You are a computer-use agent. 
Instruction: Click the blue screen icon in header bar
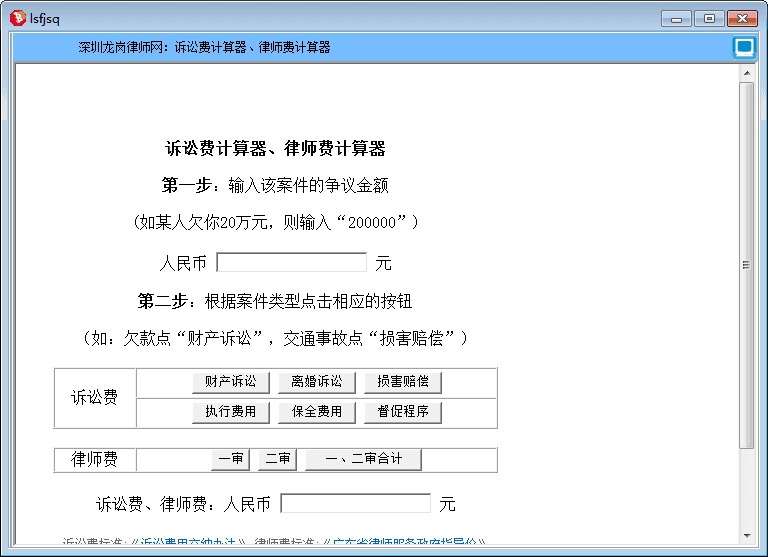pyautogui.click(x=743, y=47)
